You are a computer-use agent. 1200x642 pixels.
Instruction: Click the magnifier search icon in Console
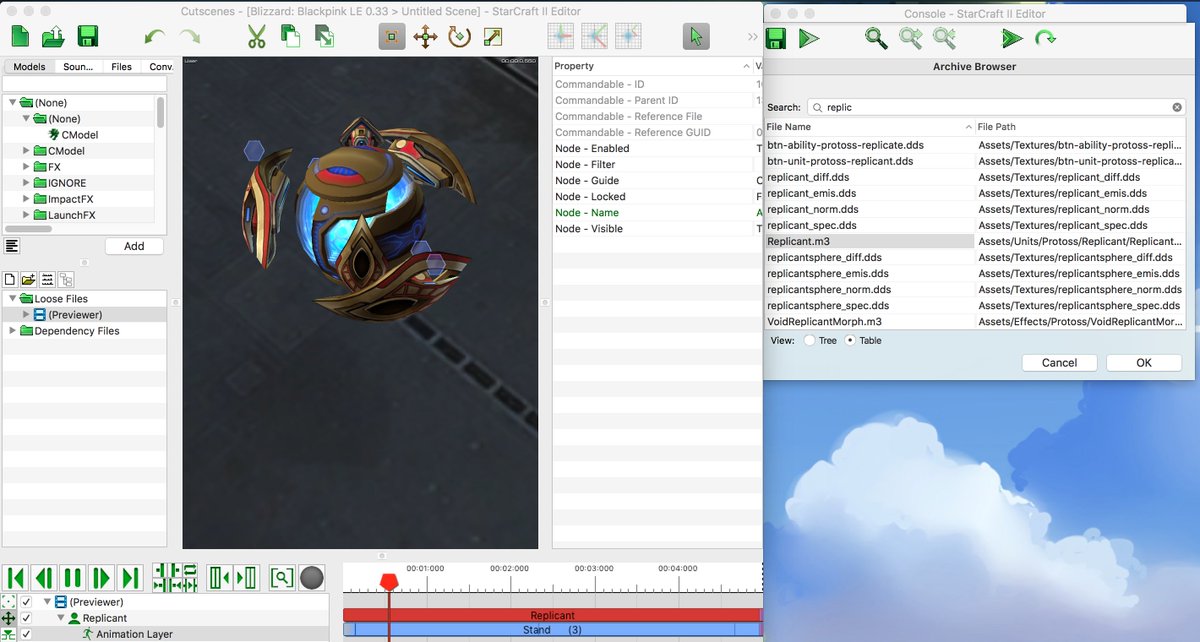click(876, 38)
